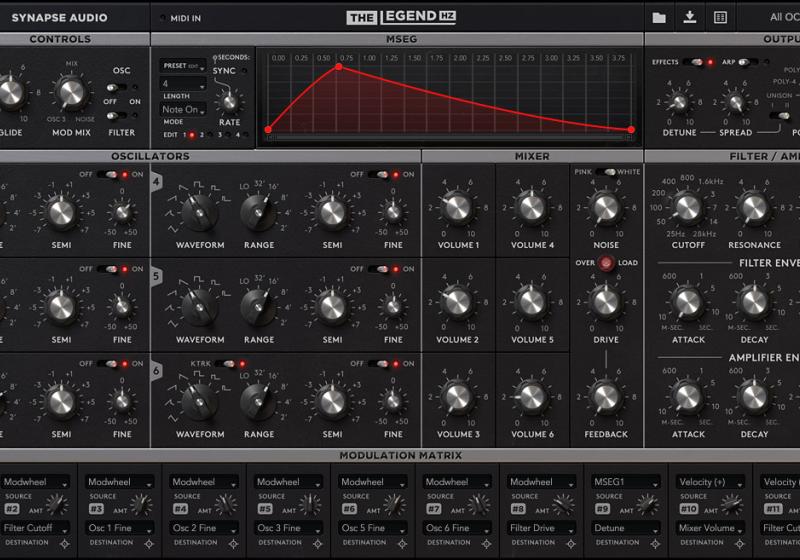Viewport: 800px width, 560px height.
Task: Click the Synapse Audio logo
Action: [x=60, y=18]
